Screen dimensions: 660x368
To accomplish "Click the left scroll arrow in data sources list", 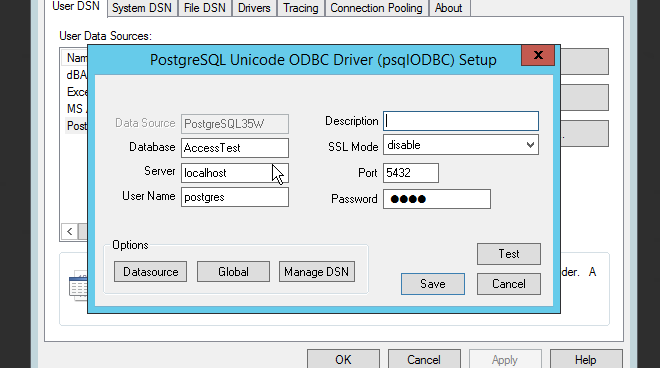I will (x=69, y=231).
